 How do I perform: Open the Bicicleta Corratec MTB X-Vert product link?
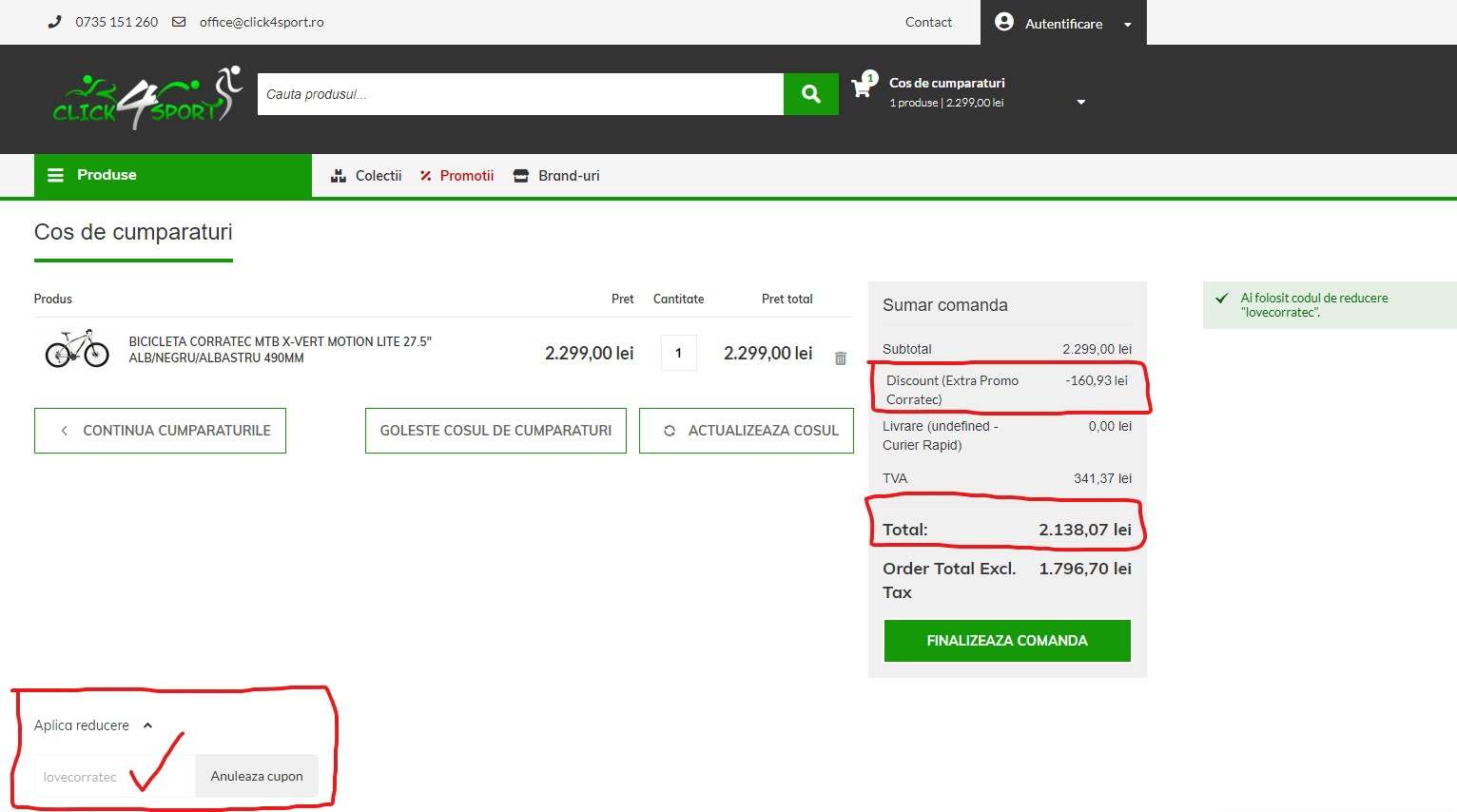280,350
